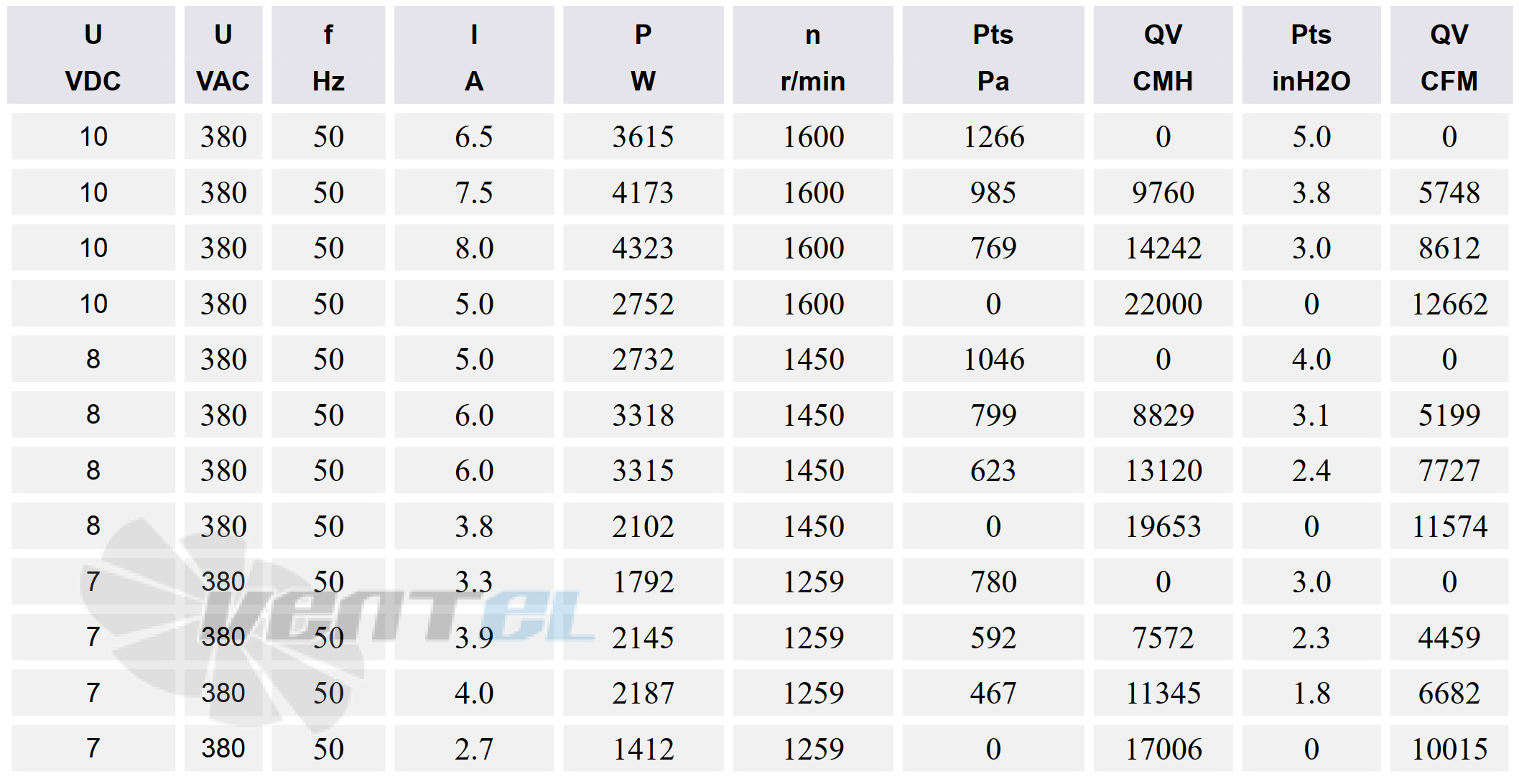Click the power value 1412 cell

(x=643, y=749)
